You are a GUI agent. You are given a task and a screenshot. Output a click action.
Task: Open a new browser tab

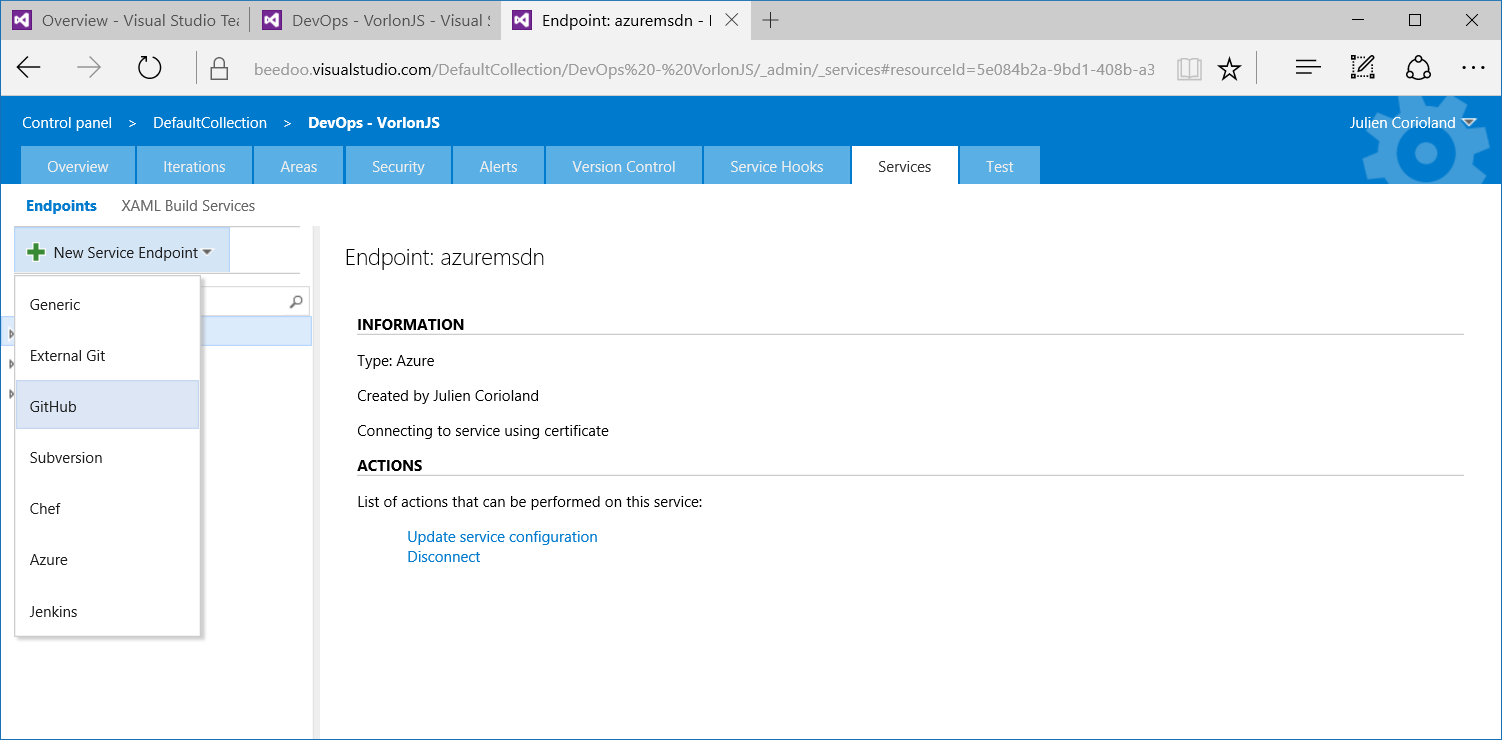tap(770, 20)
